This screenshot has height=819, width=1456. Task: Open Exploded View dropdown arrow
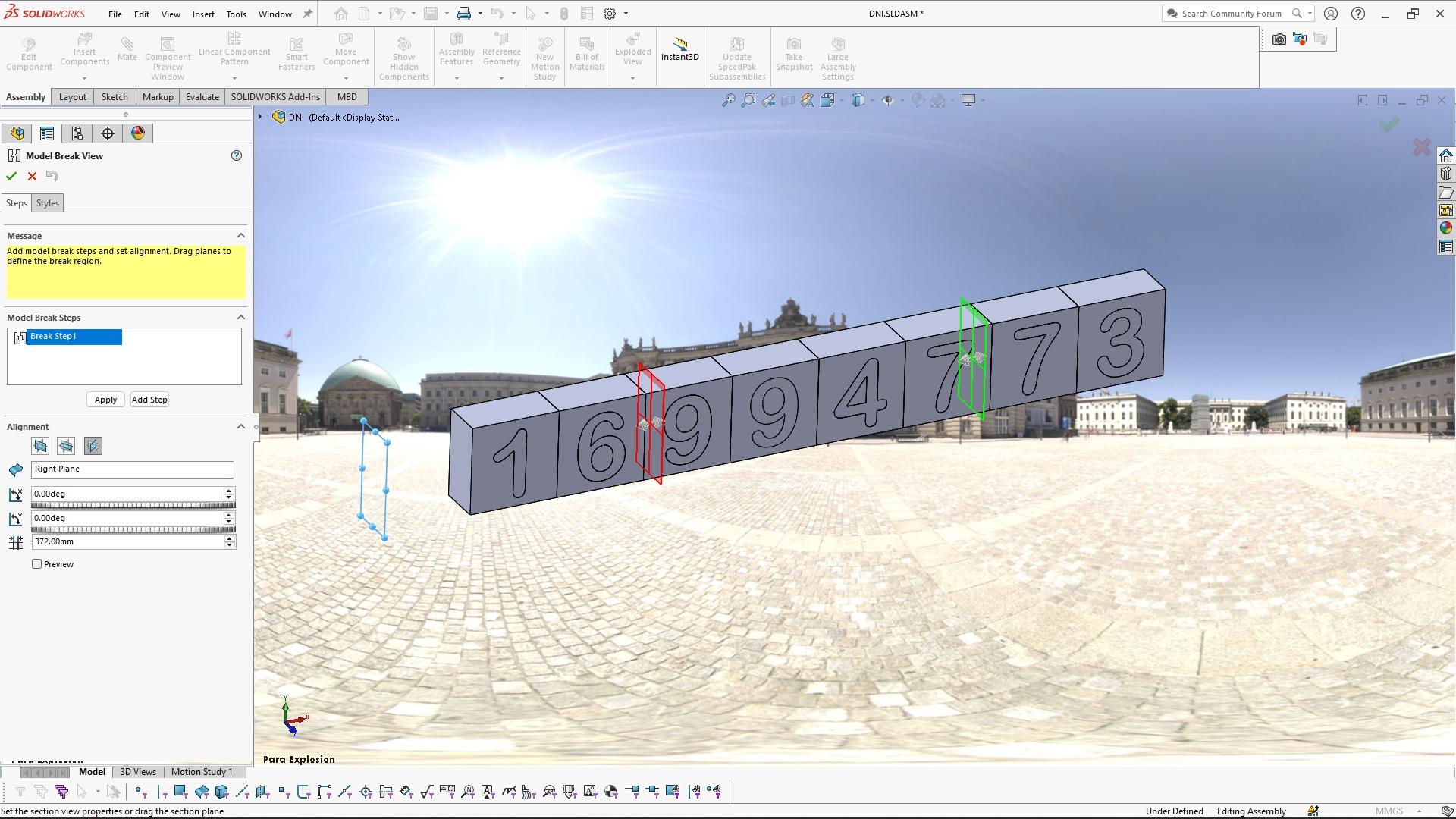click(632, 78)
